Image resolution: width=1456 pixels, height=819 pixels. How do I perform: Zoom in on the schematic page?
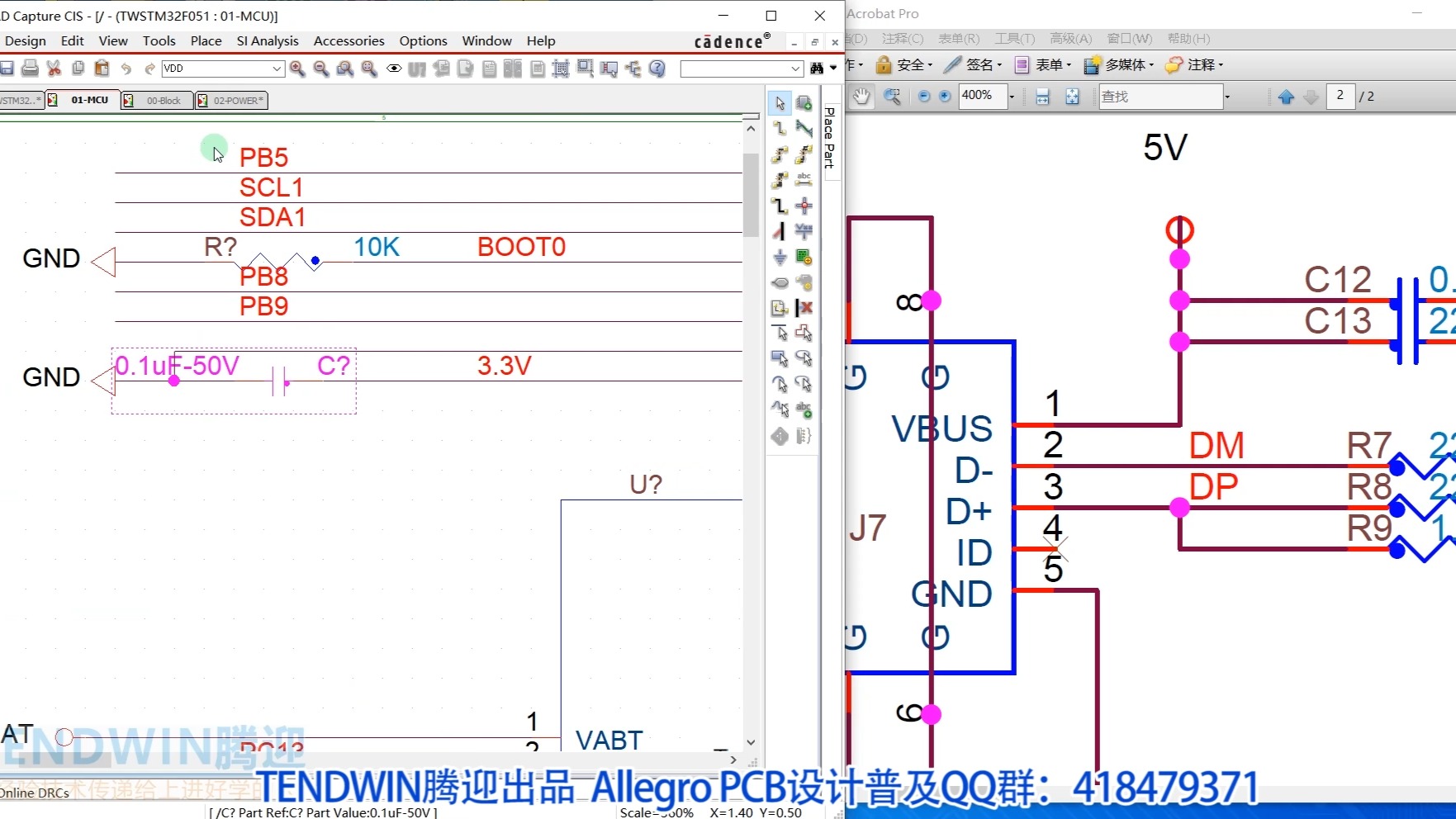tap(297, 69)
